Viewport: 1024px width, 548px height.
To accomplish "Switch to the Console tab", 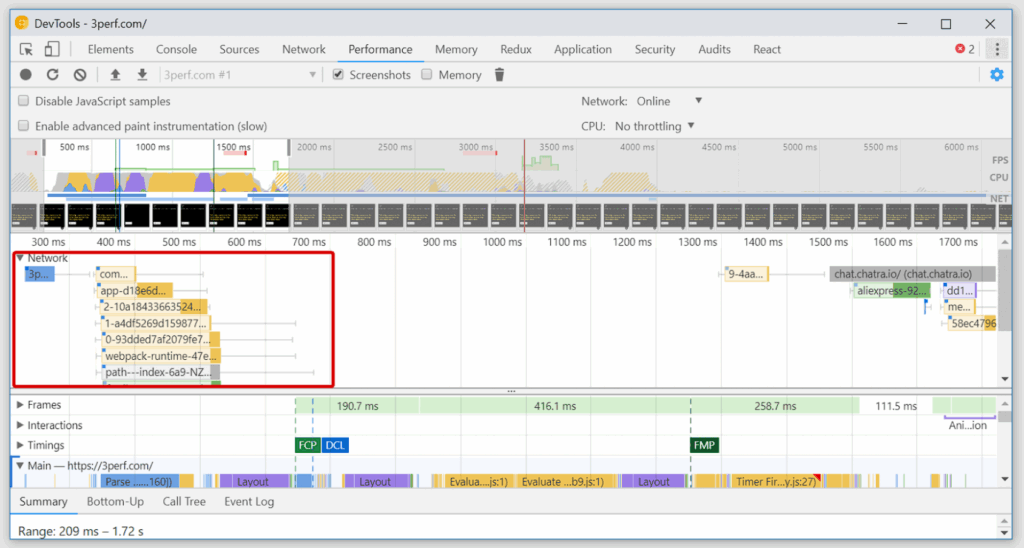I will point(176,49).
